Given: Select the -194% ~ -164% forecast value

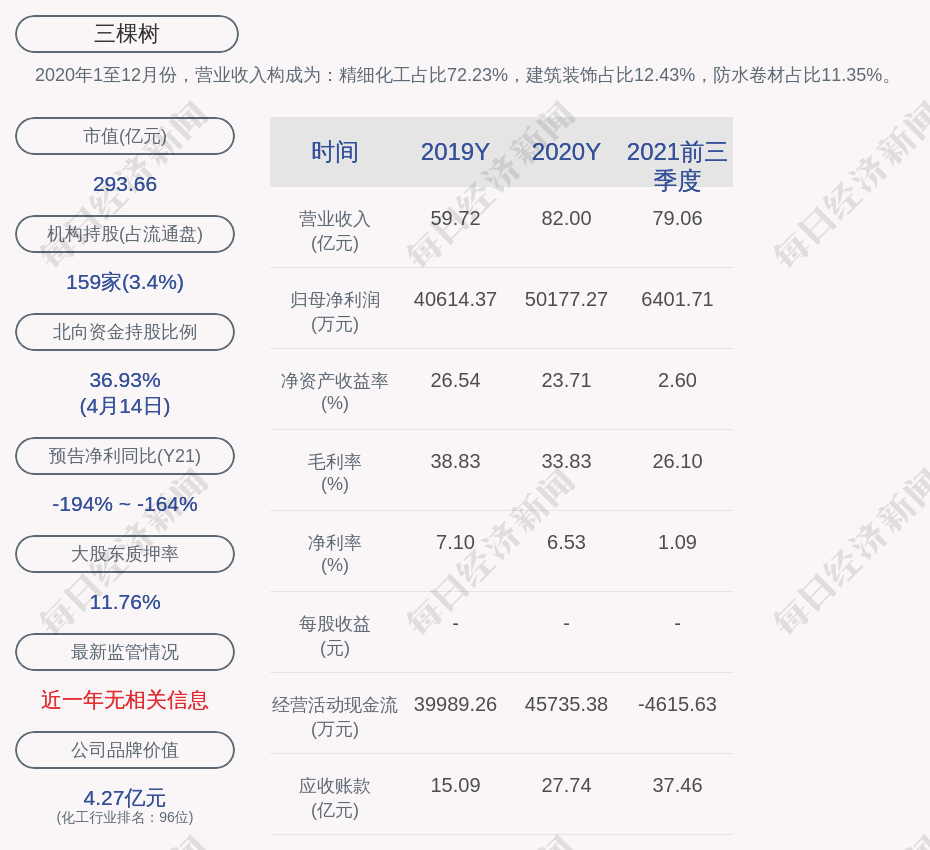Looking at the screenshot, I should click(125, 504).
